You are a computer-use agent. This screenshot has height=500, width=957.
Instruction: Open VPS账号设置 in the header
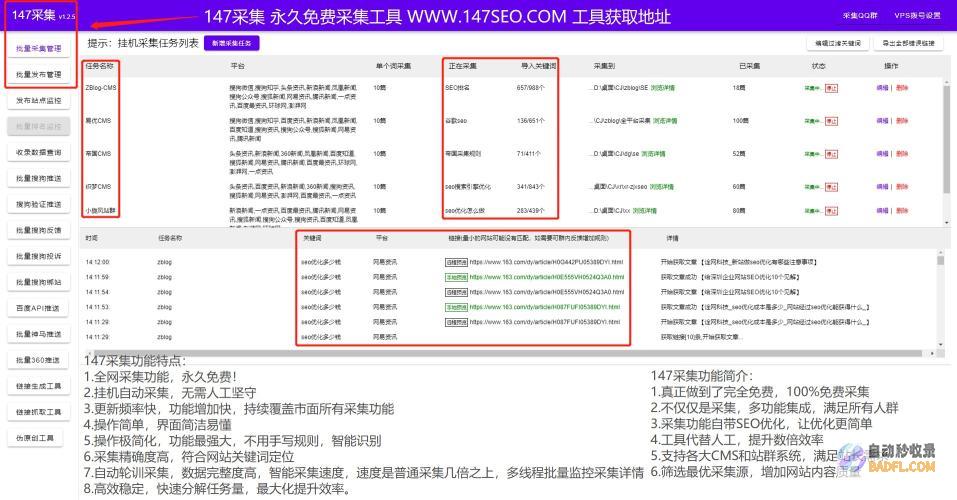pos(917,16)
